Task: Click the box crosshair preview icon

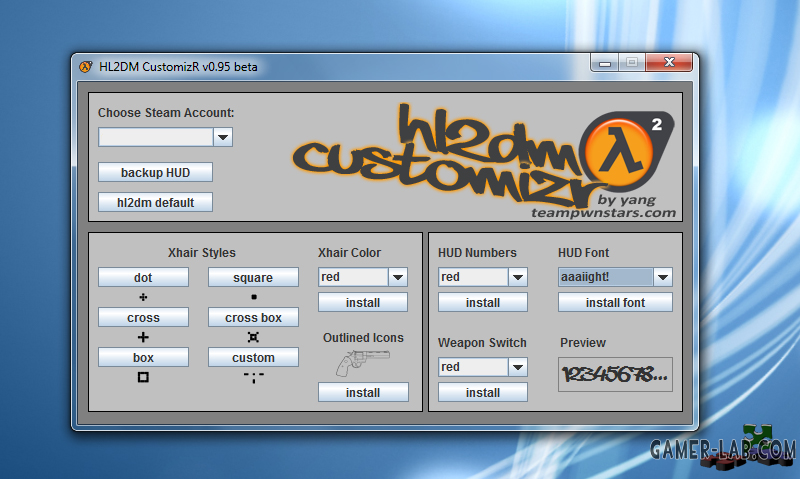Action: [143, 377]
